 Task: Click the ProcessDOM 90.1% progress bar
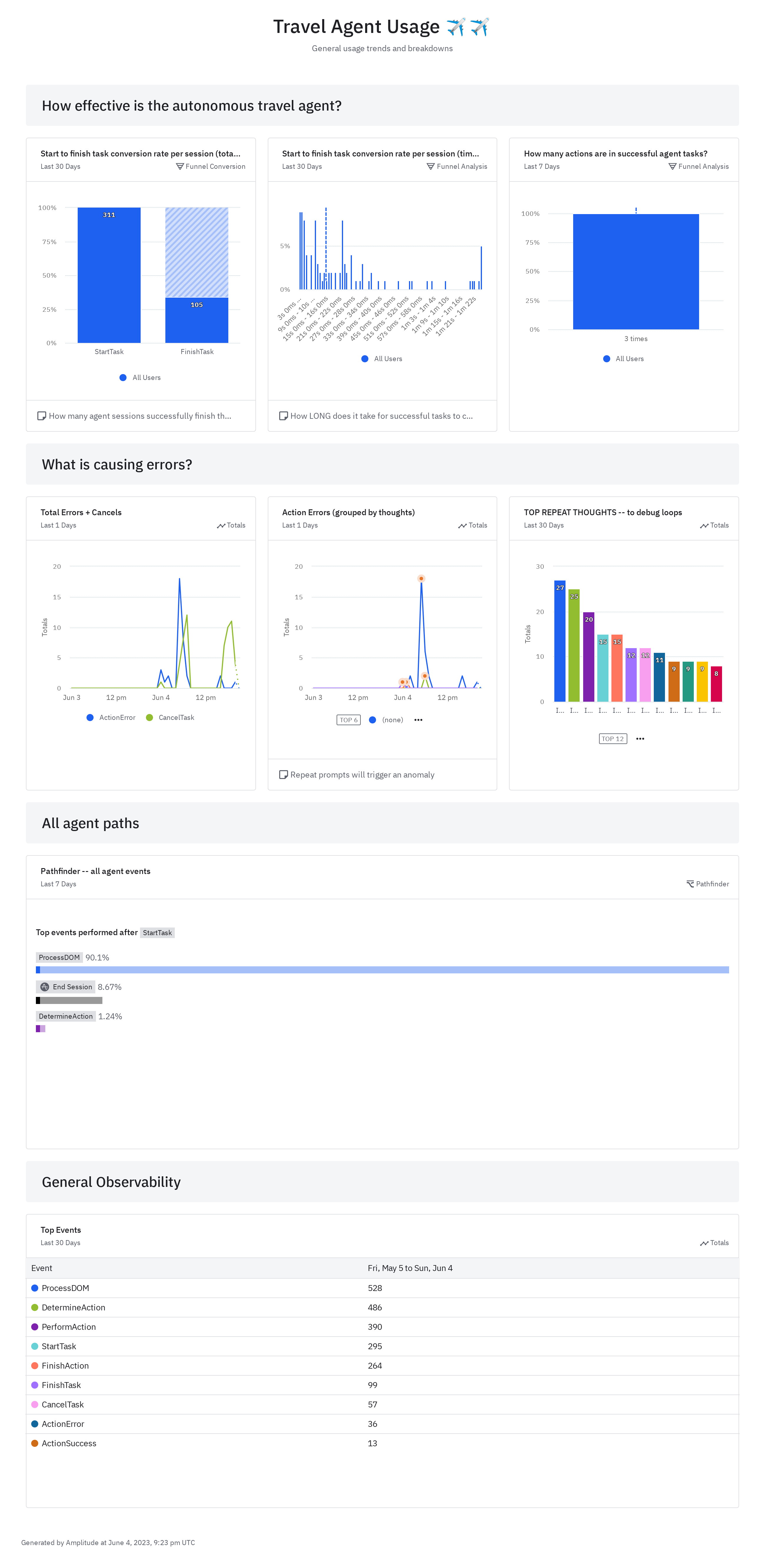[x=382, y=970]
